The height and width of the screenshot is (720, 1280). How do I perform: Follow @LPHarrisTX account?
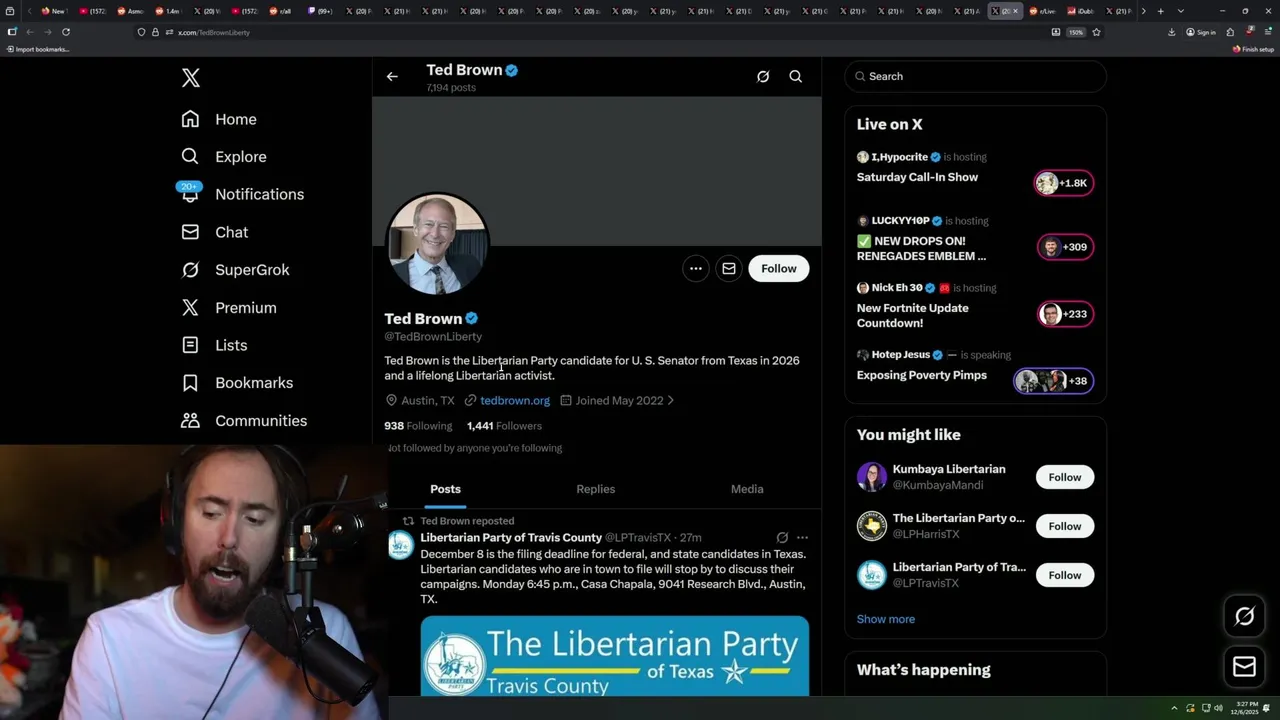coord(1065,526)
